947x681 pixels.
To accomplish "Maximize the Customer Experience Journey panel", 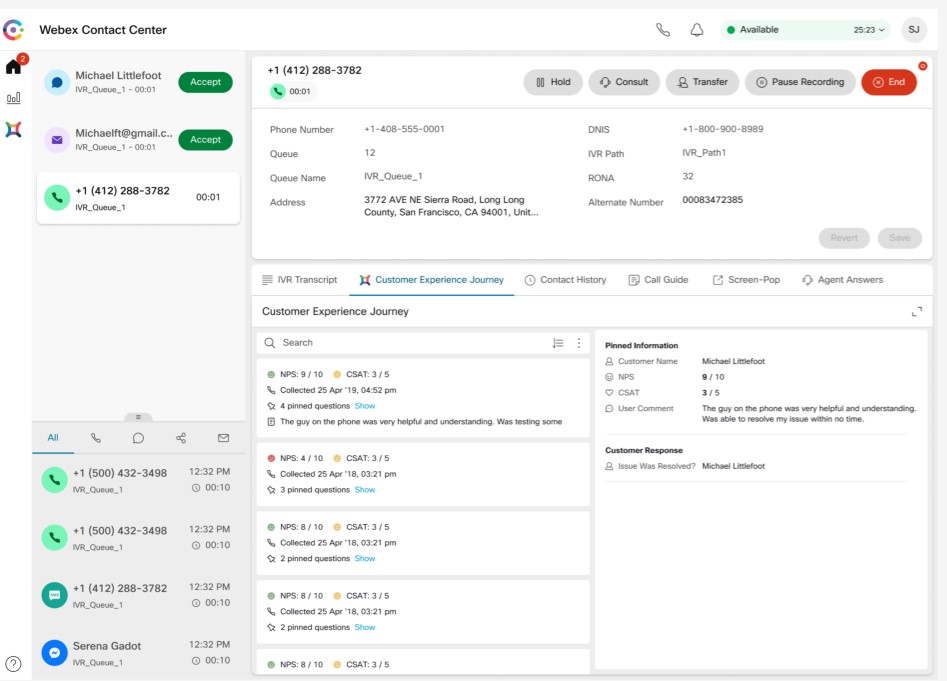I will pyautogui.click(x=917, y=312).
